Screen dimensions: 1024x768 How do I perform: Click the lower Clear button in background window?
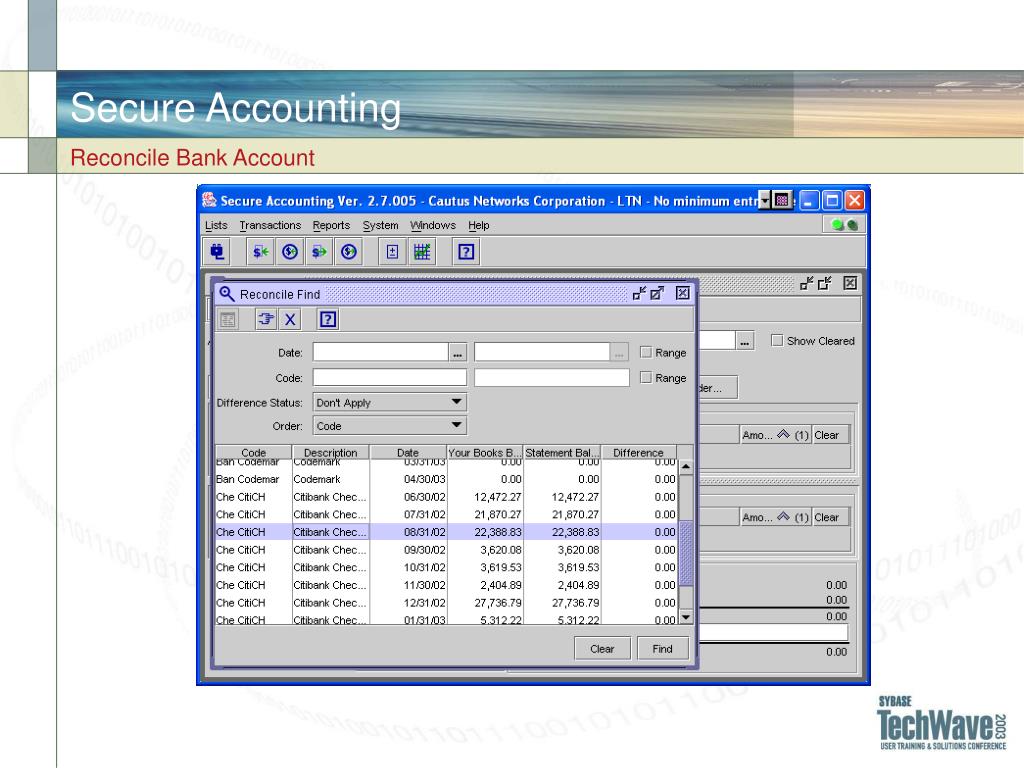click(831, 517)
